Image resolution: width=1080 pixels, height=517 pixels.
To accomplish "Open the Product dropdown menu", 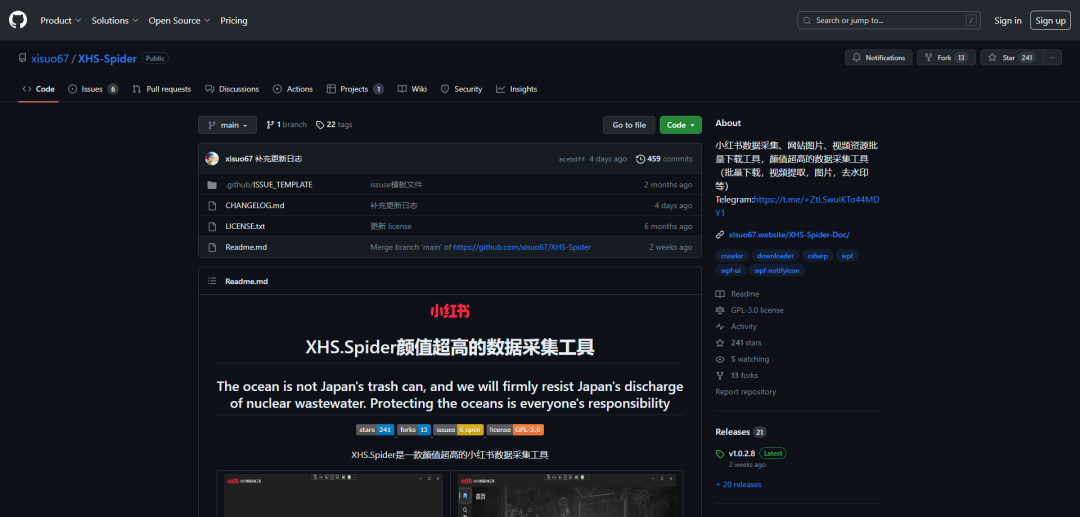I will pos(61,21).
